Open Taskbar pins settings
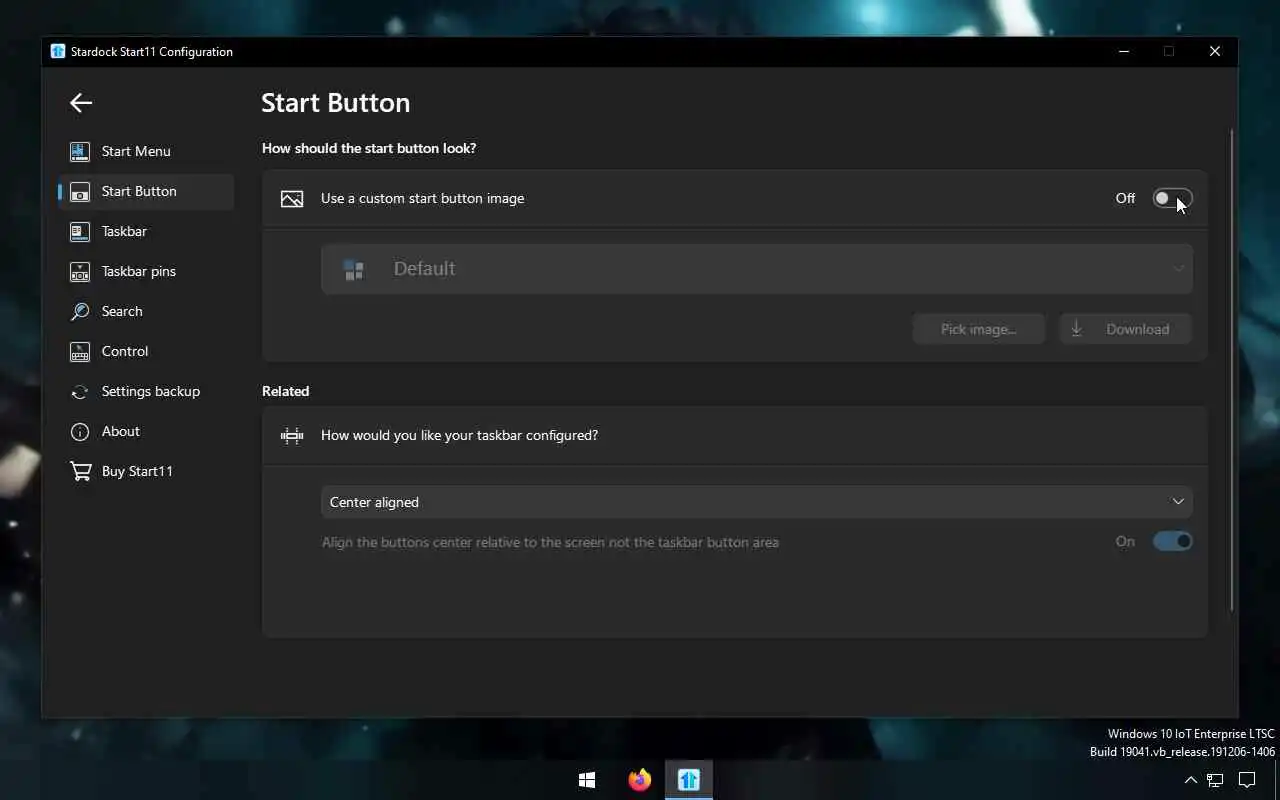Screen dimensions: 1280x800 (139, 271)
